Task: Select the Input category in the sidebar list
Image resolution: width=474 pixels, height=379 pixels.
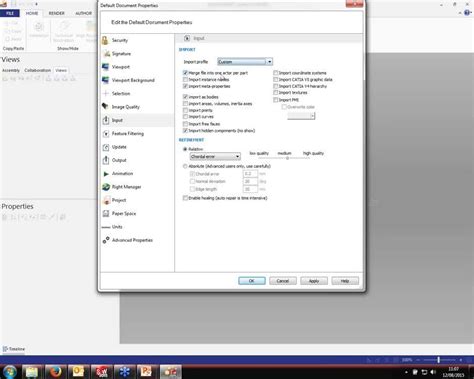Action: click(x=137, y=120)
